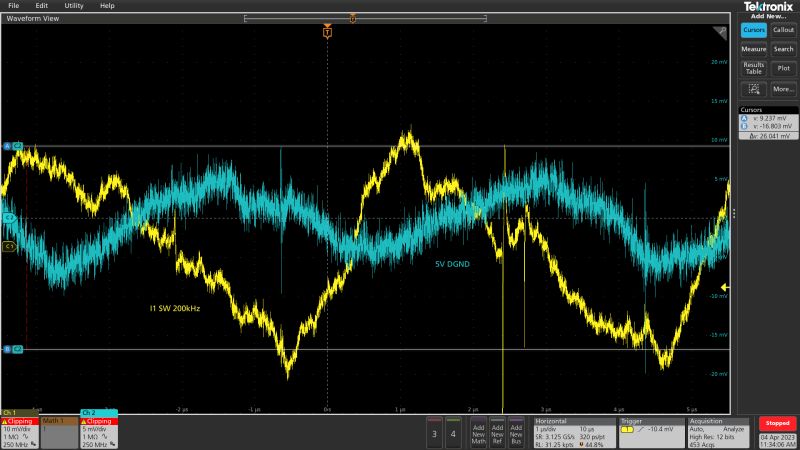Click Add New Math
800x450 pixels.
(x=479, y=433)
